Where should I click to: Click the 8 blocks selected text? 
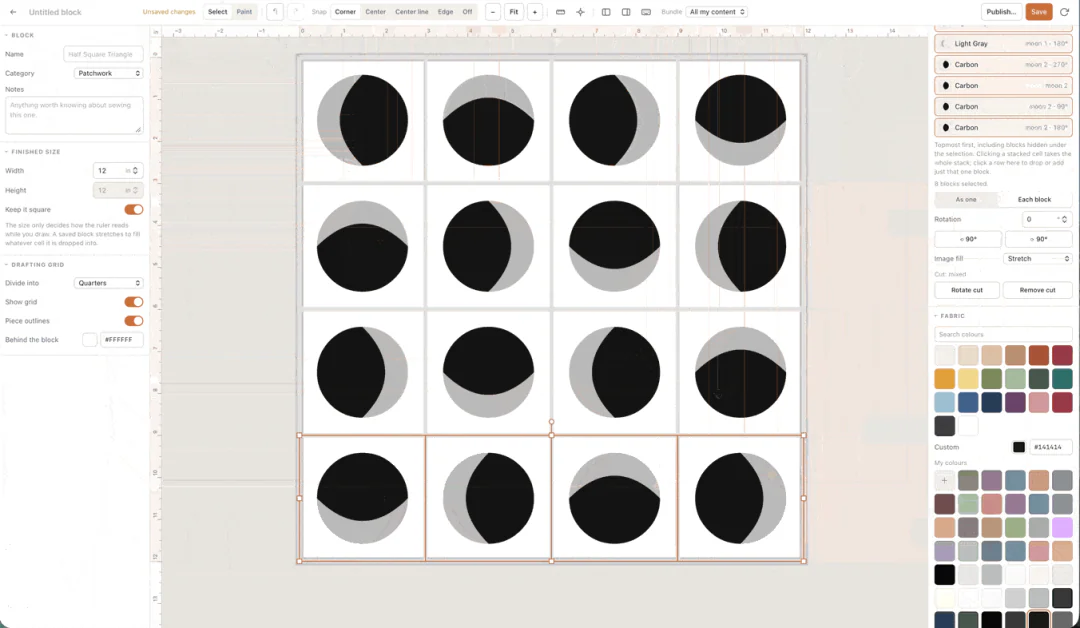tap(960, 184)
